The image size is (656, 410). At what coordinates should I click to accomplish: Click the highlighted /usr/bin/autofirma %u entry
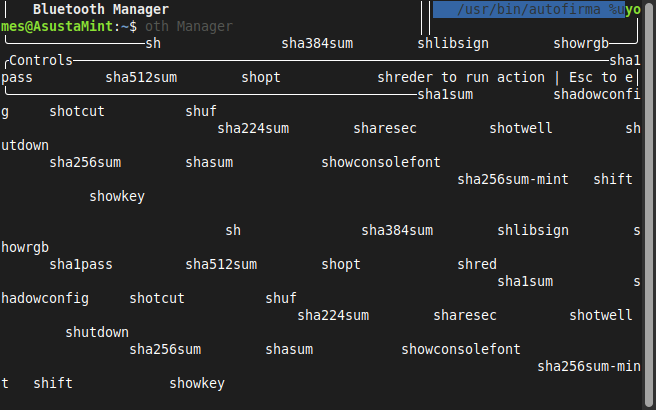click(x=529, y=9)
